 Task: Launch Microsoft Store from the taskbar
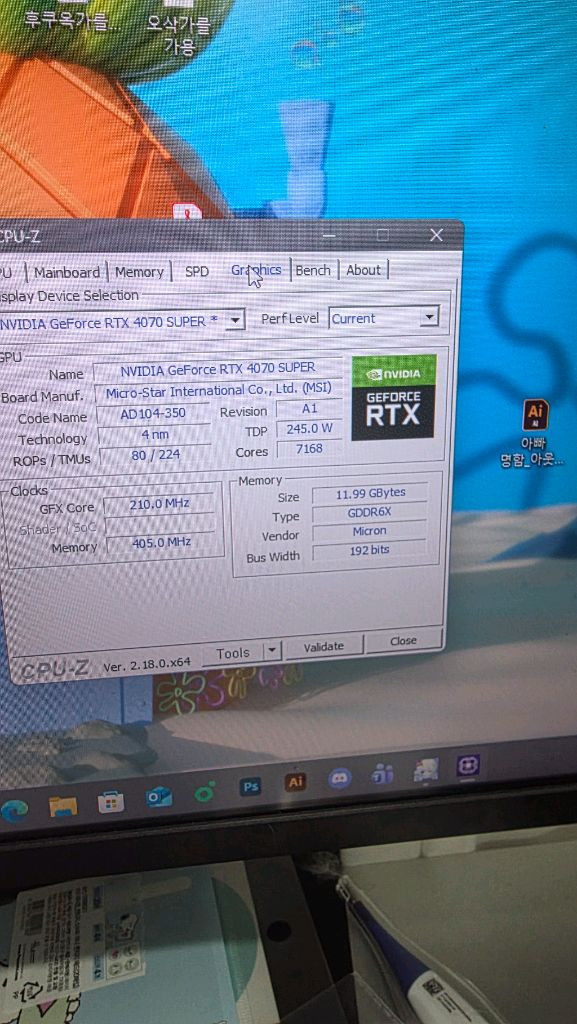111,802
